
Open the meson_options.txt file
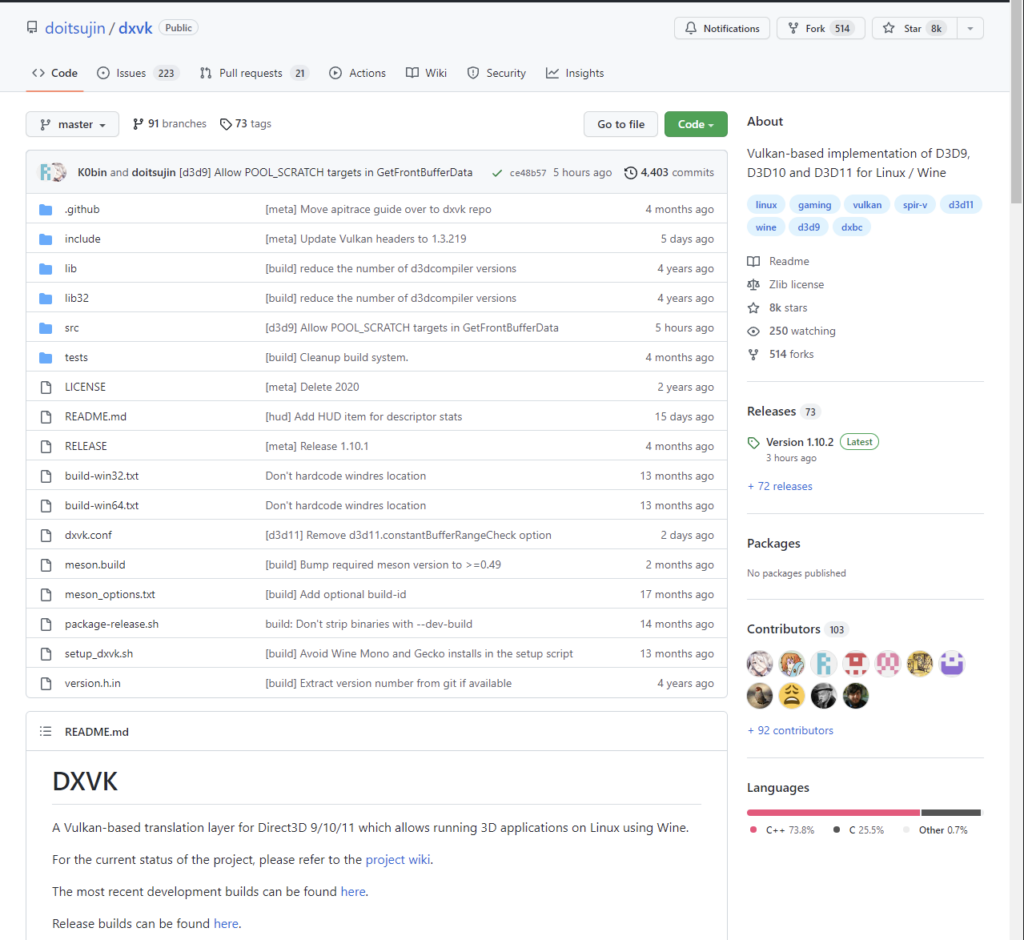pos(110,594)
